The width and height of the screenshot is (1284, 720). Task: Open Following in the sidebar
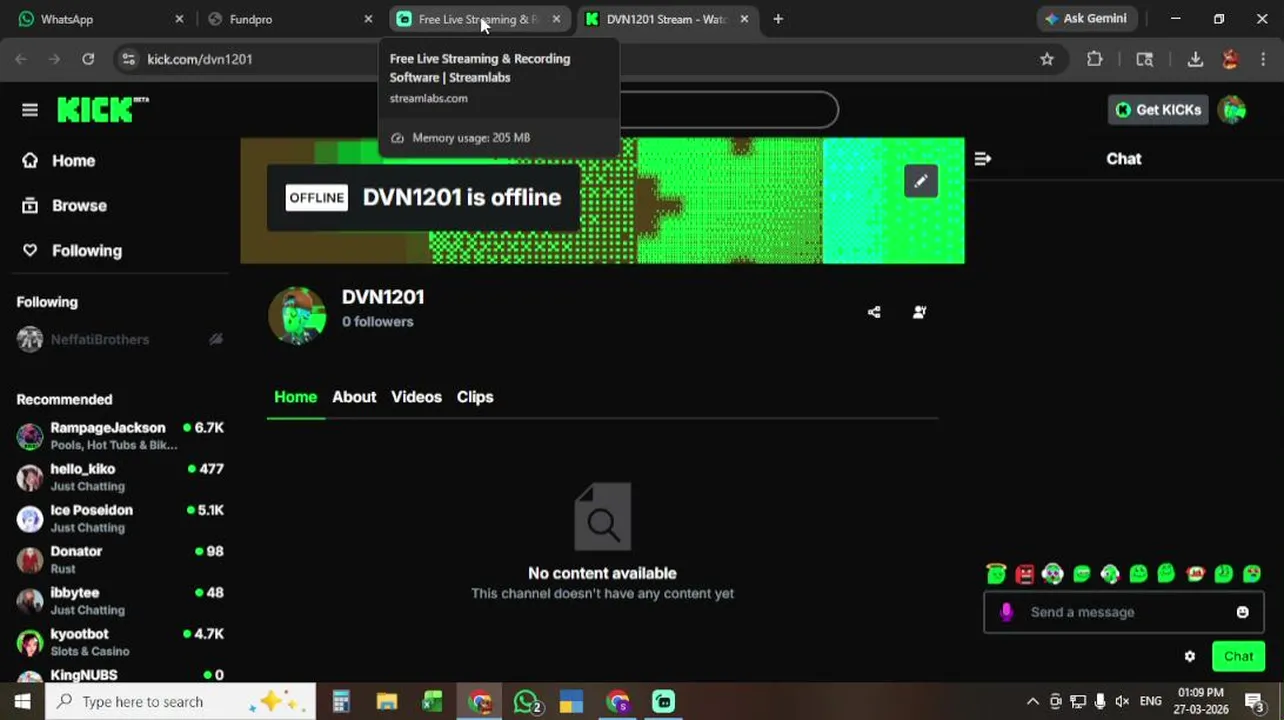coord(73,251)
